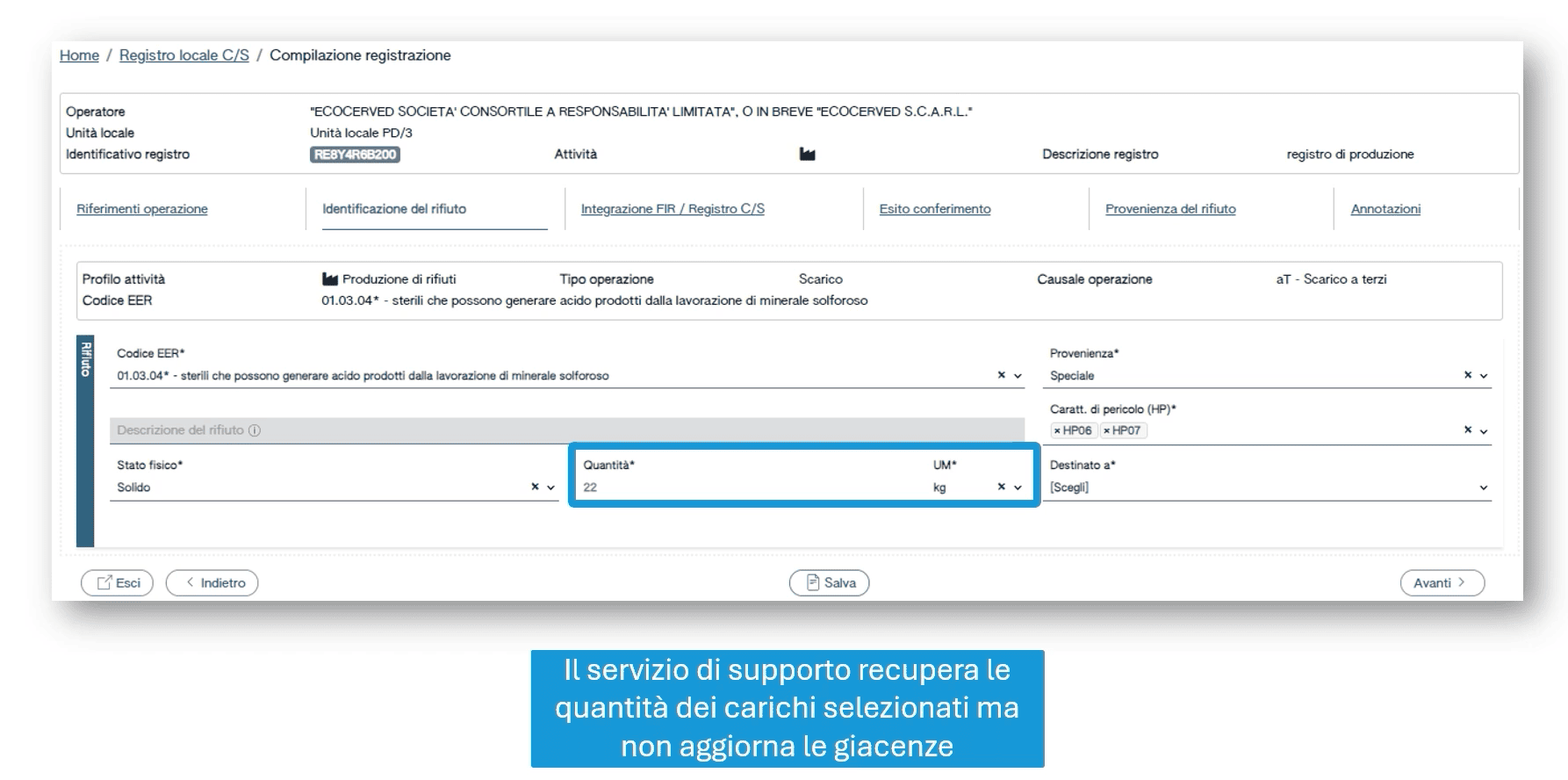The image size is (1568, 780).
Task: Clear the Stato fisico value Solido
Action: click(x=535, y=487)
